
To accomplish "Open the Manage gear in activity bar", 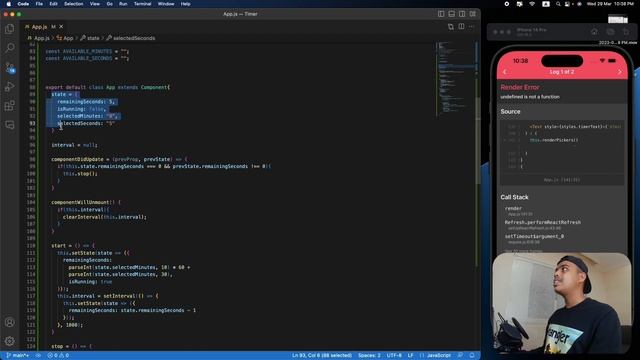I will coord(9,341).
